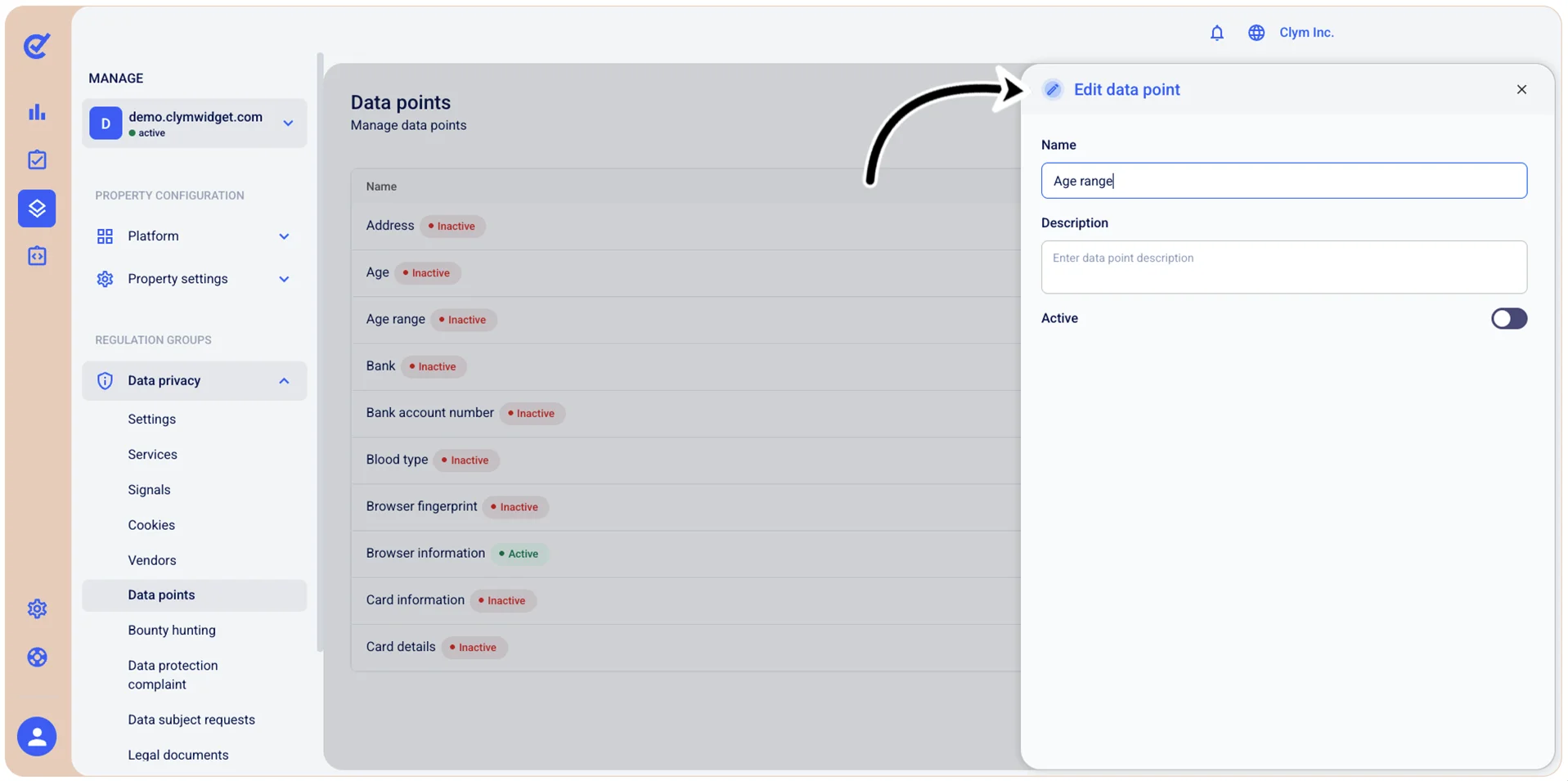1568x781 pixels.
Task: Select the Browser information data point row
Action: coord(685,554)
